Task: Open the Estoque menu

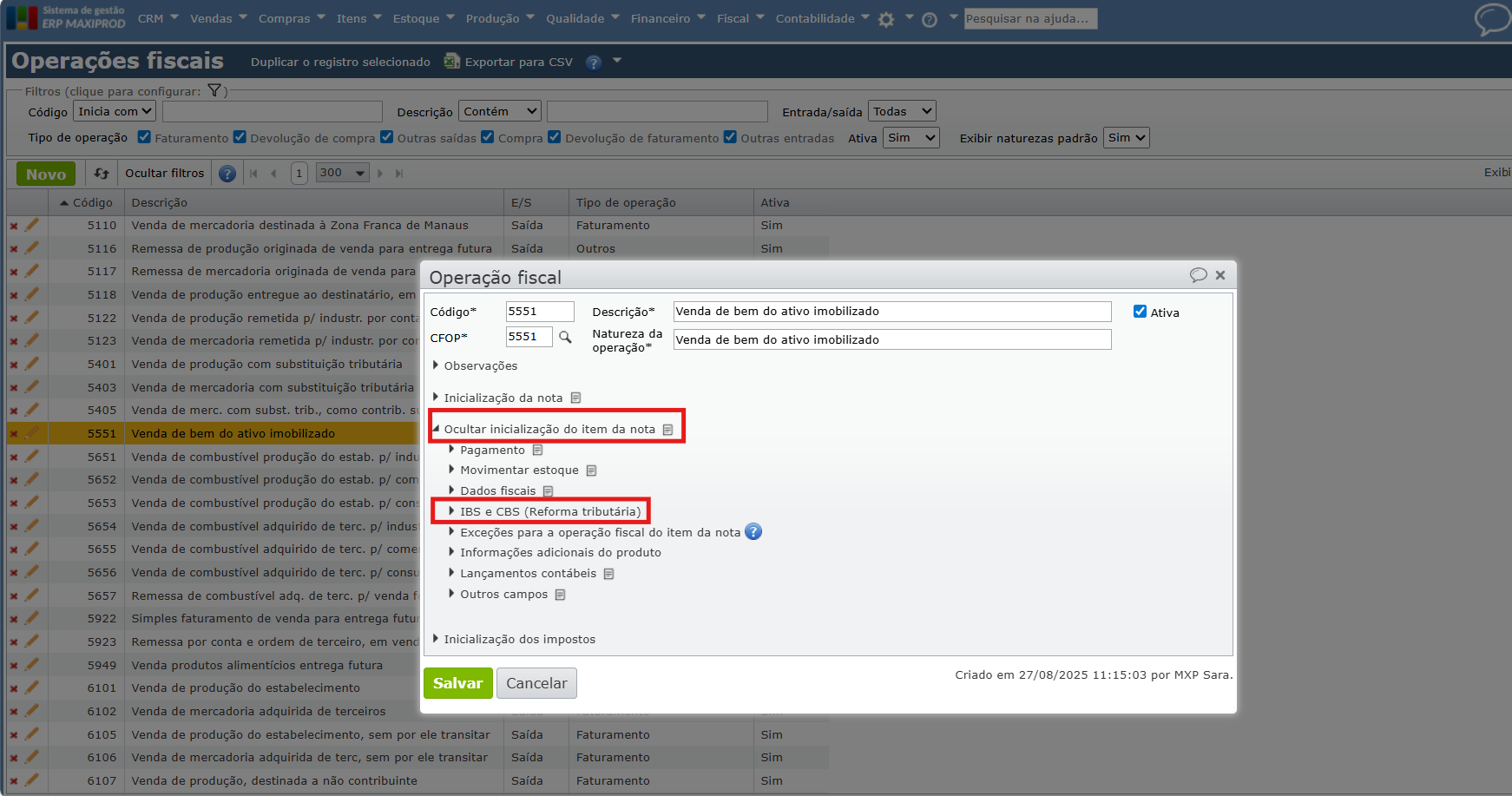Action: pos(424,18)
